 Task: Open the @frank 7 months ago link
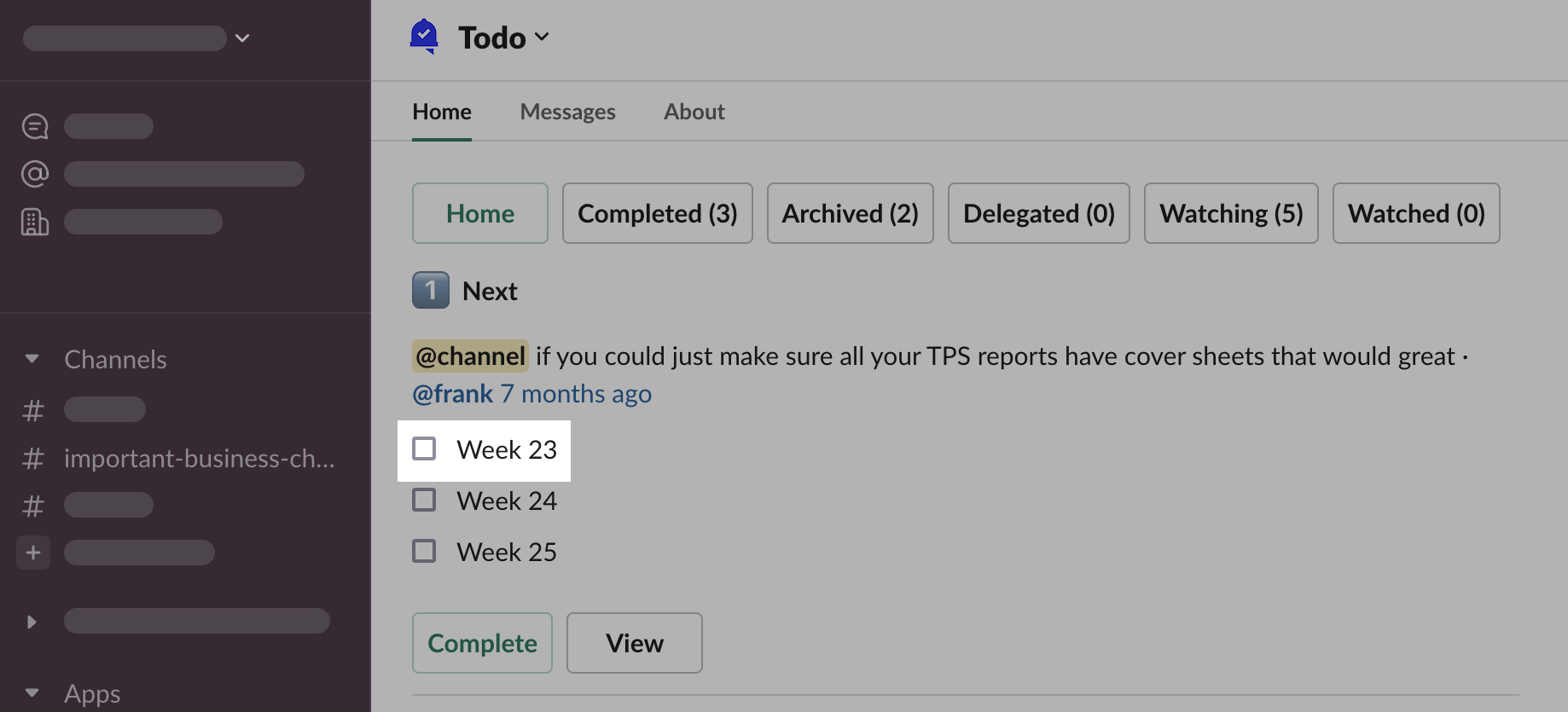(531, 394)
